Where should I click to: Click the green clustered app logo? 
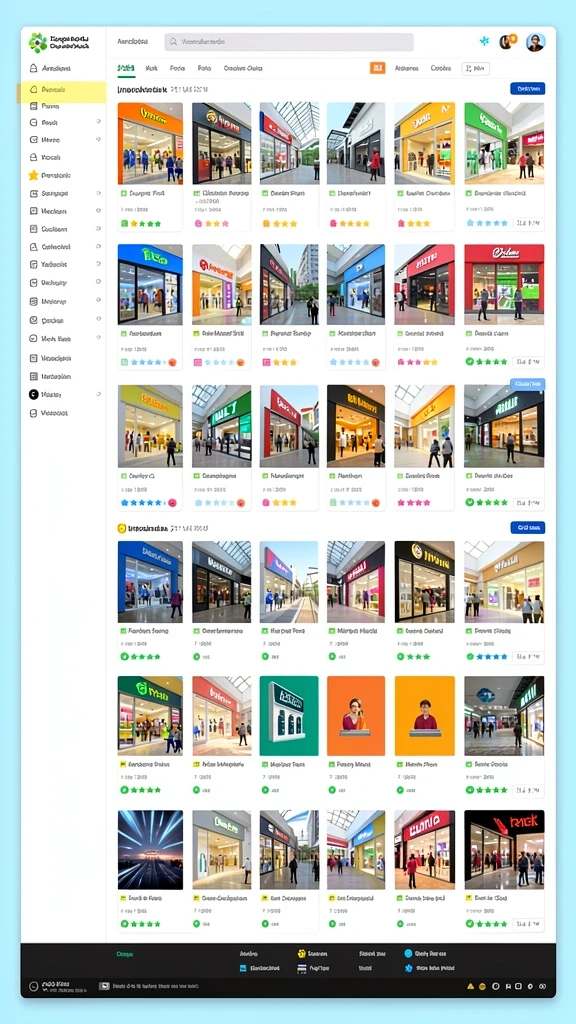(38, 42)
